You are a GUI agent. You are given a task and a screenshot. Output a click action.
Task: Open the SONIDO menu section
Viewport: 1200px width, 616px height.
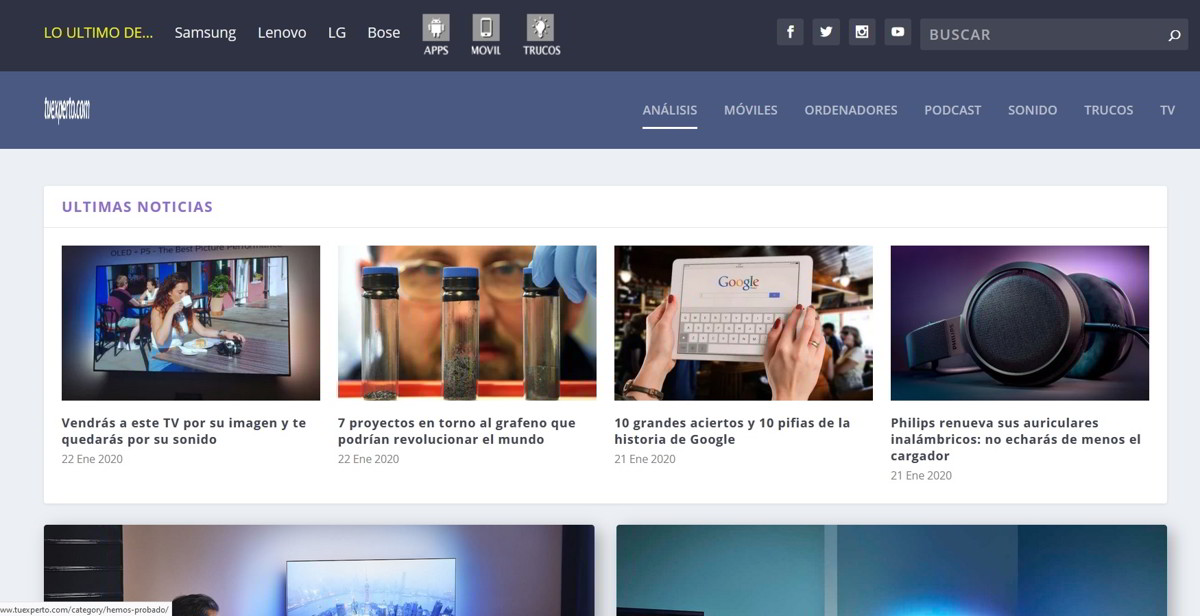(x=1032, y=110)
